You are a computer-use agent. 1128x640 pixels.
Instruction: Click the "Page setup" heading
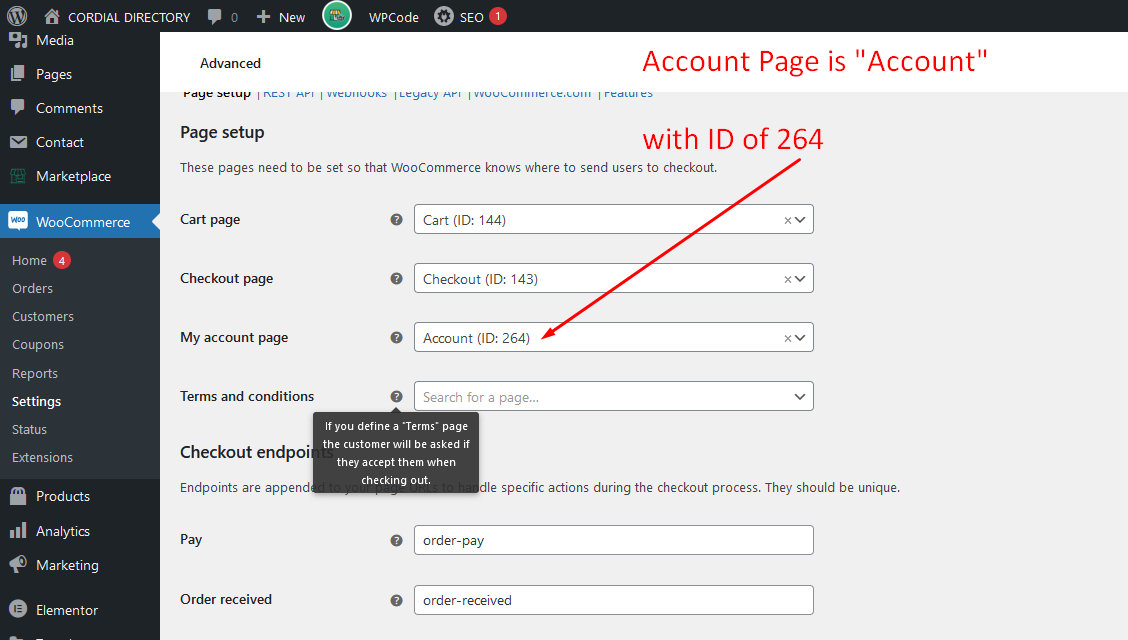pyautogui.click(x=222, y=132)
